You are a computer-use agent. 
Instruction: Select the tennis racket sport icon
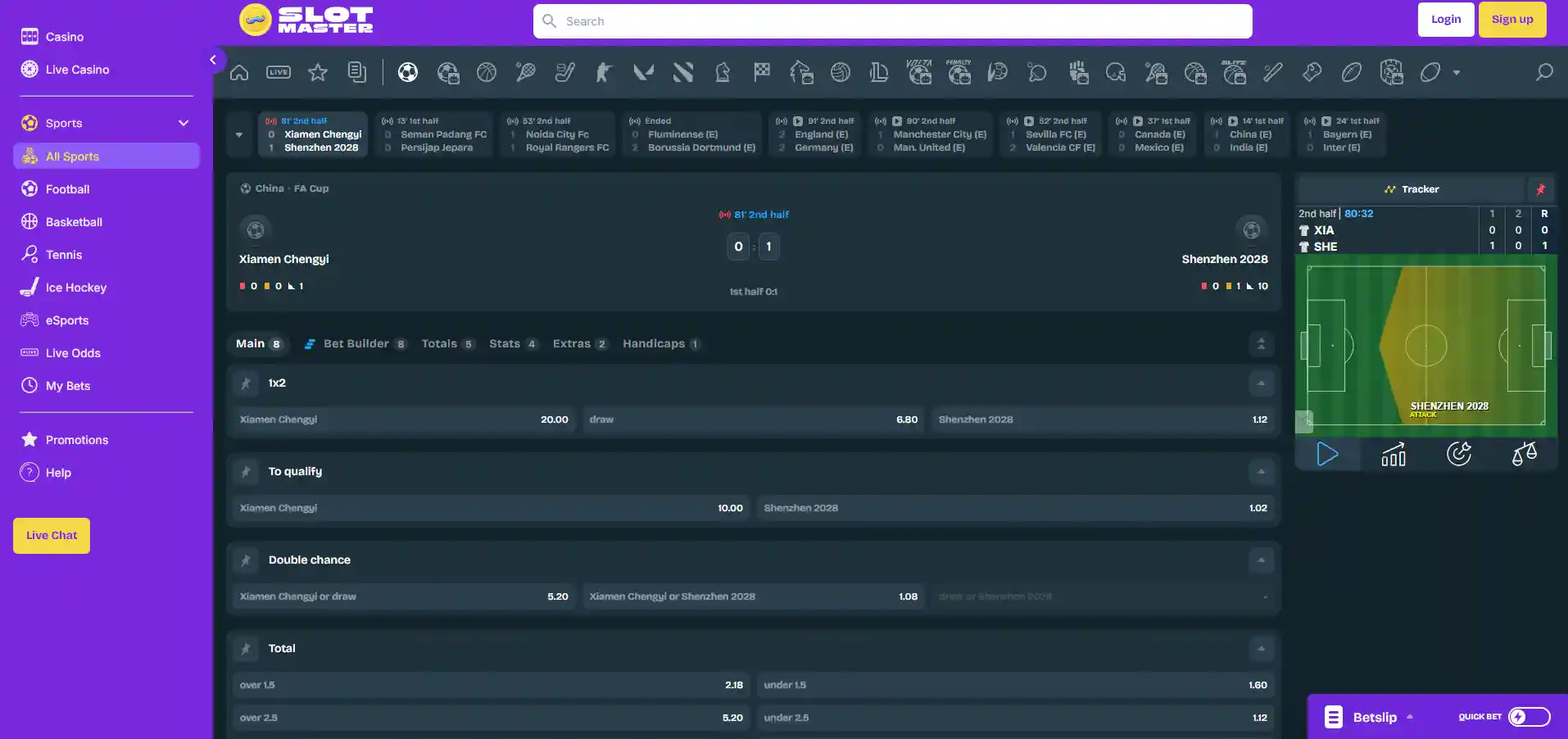[526, 73]
